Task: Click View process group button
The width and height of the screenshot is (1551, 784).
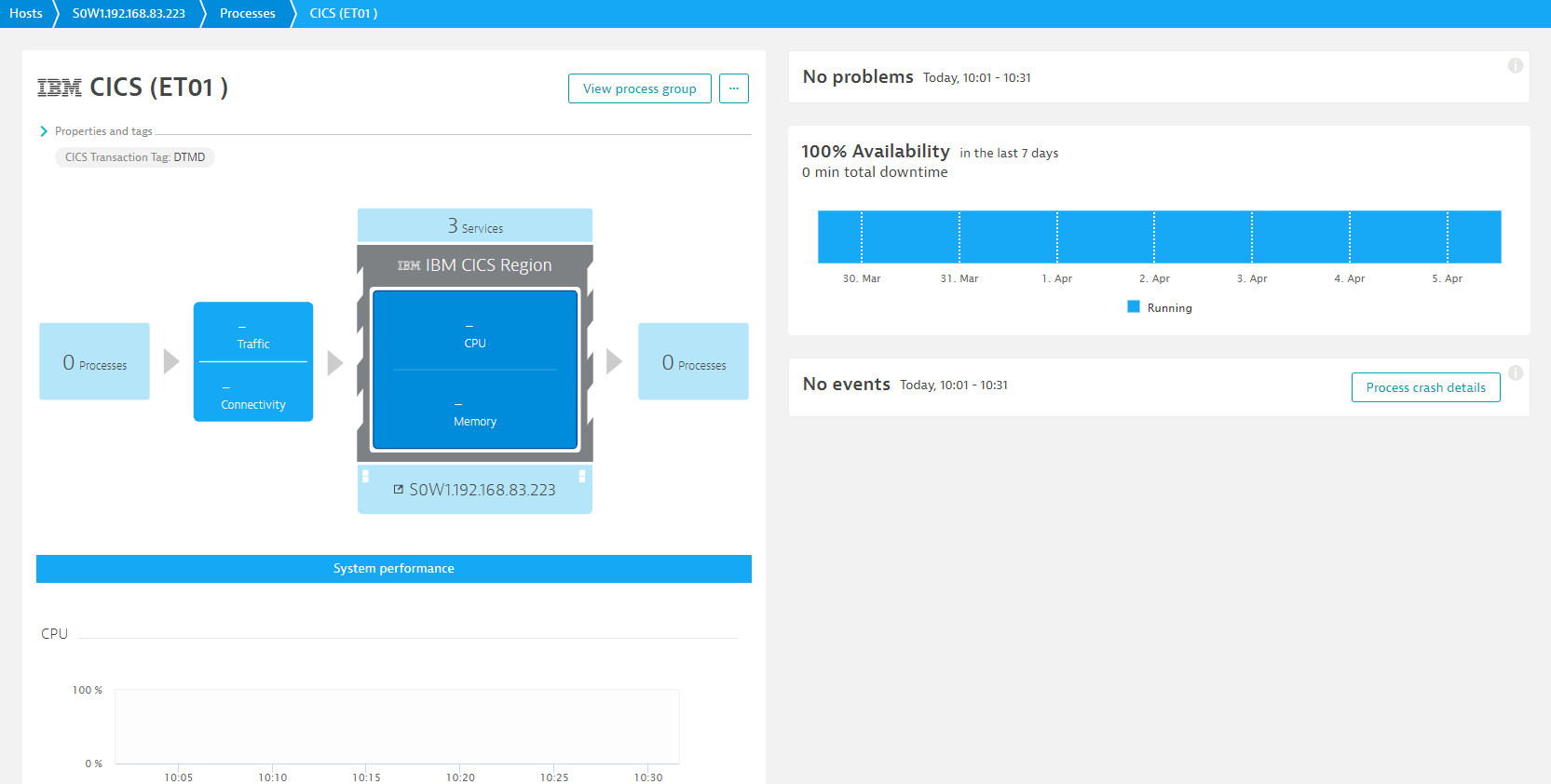Action: [x=640, y=88]
